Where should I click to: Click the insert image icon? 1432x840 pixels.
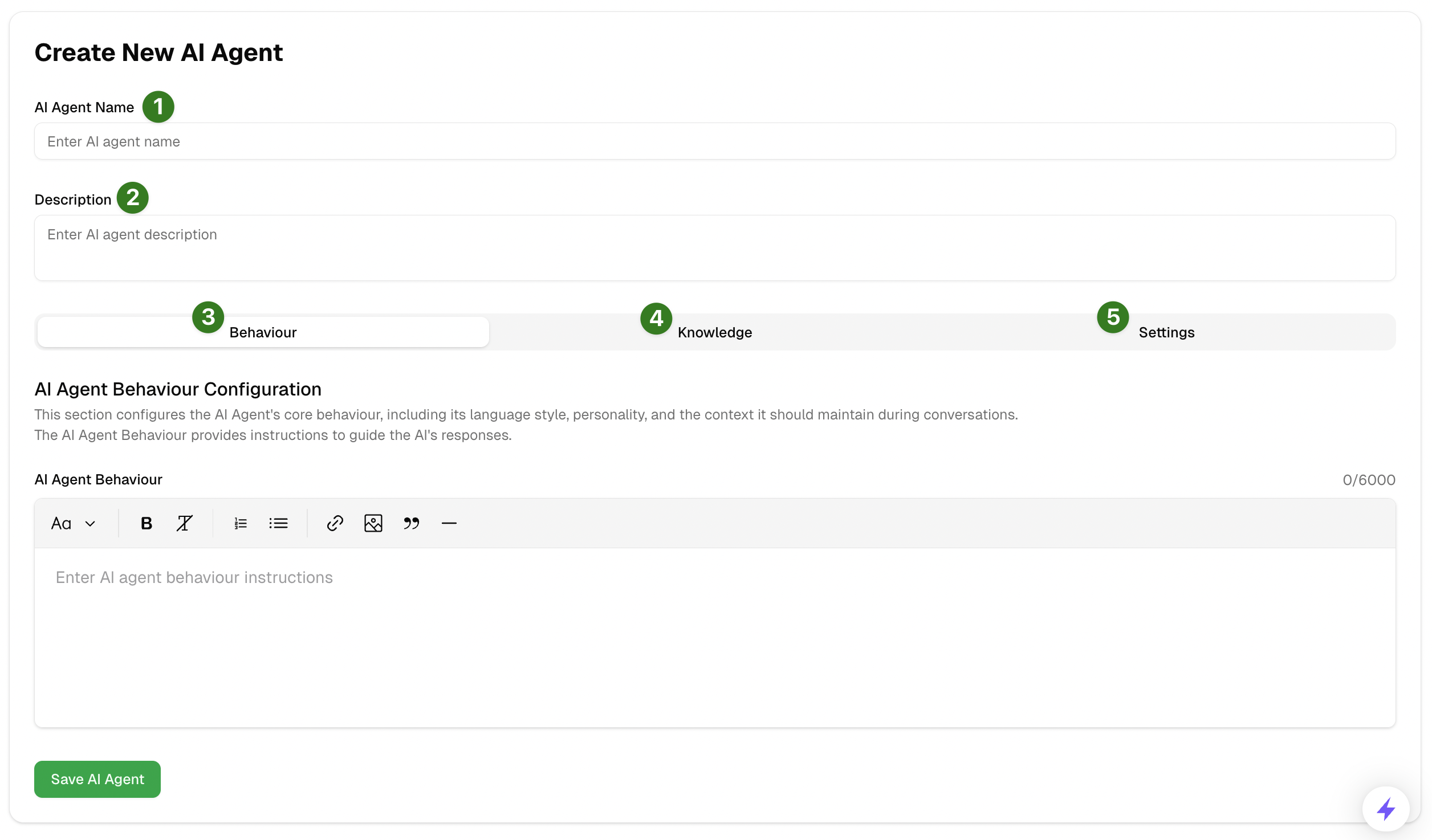373,523
